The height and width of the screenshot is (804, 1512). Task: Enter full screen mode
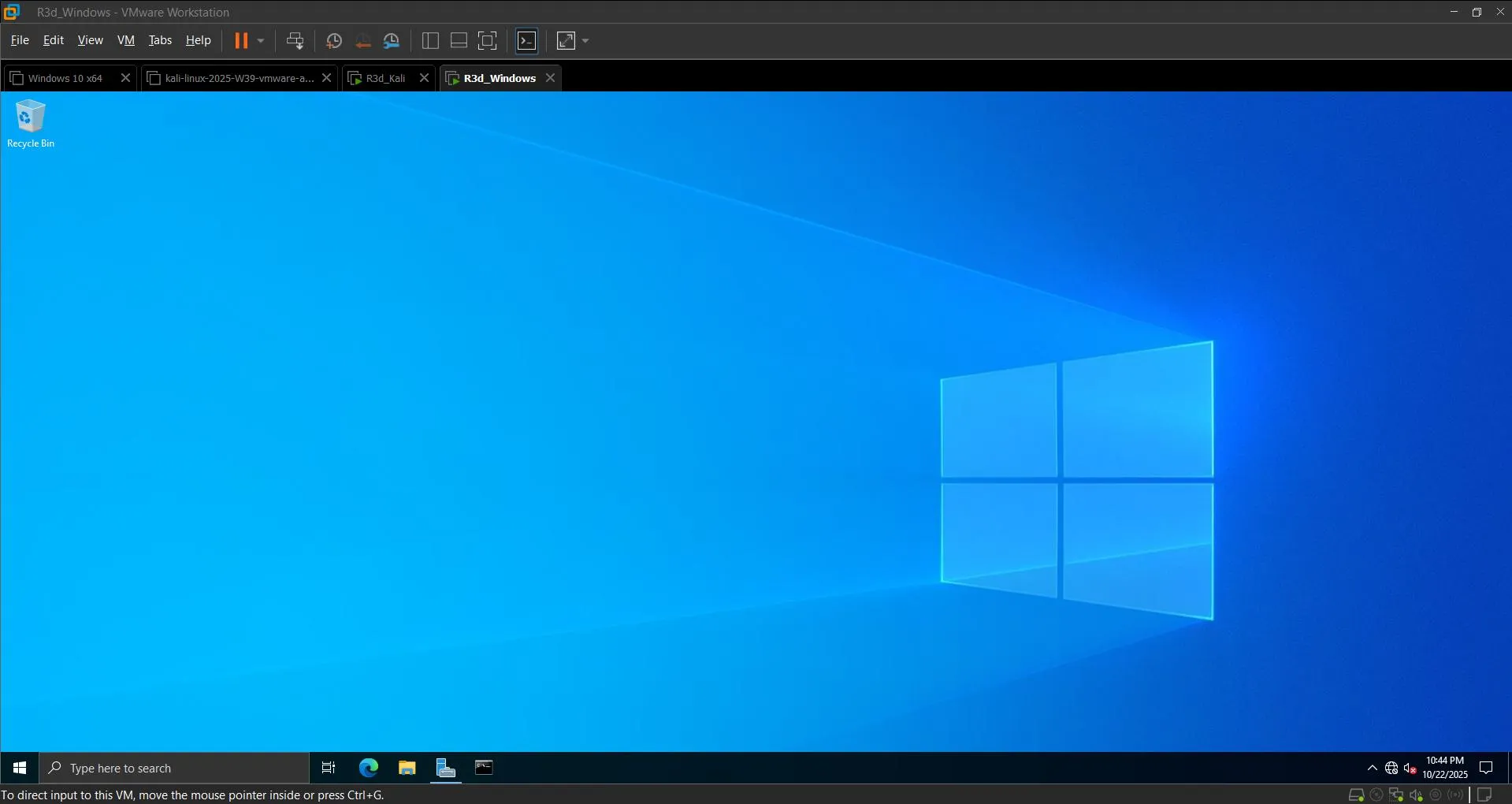[x=488, y=41]
